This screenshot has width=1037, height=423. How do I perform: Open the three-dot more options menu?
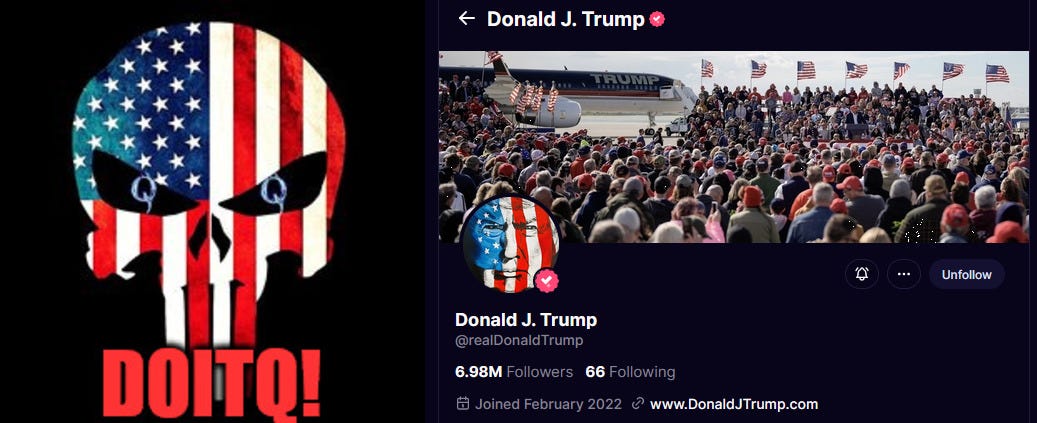[x=904, y=274]
